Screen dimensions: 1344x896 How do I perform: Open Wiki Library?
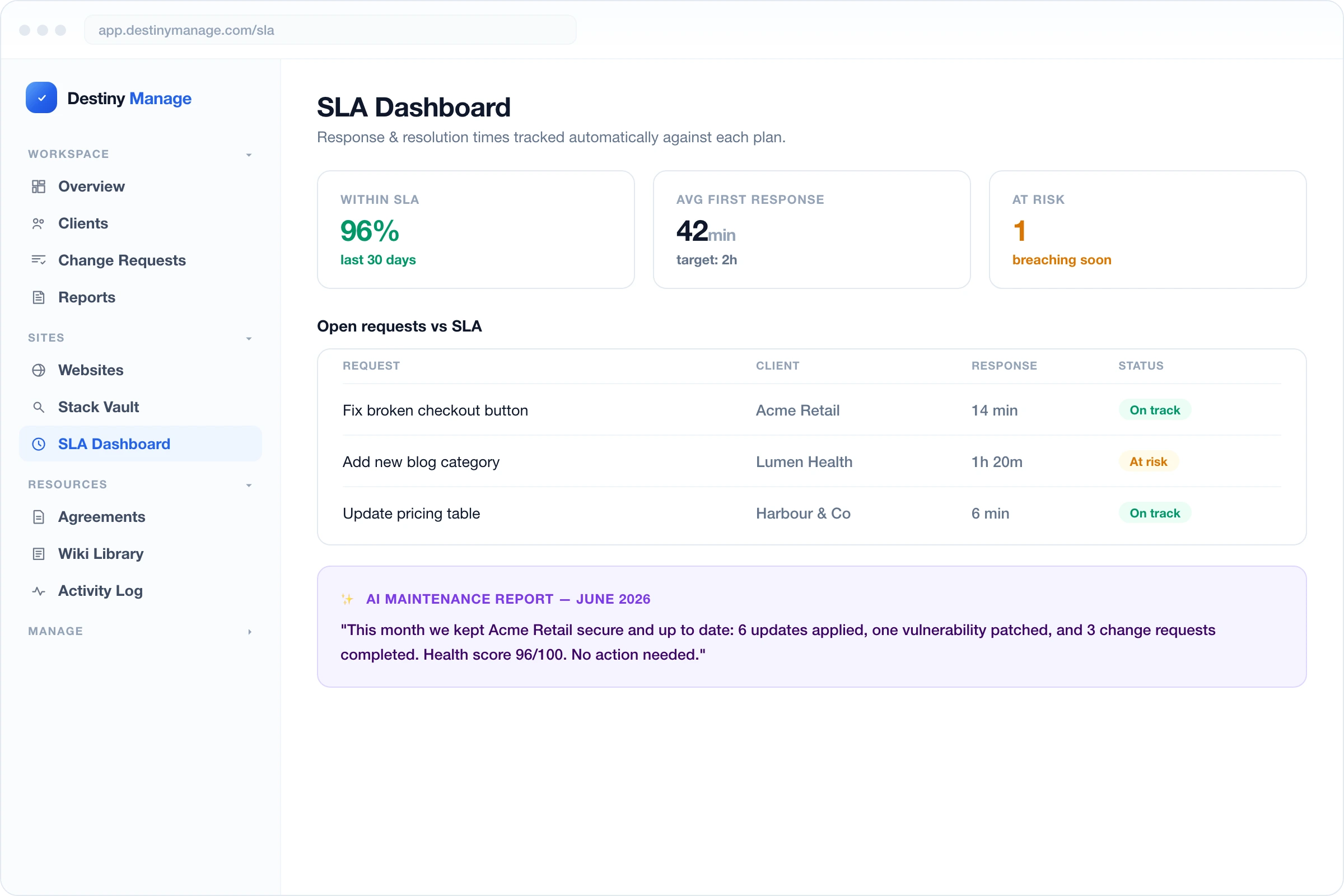click(141, 554)
